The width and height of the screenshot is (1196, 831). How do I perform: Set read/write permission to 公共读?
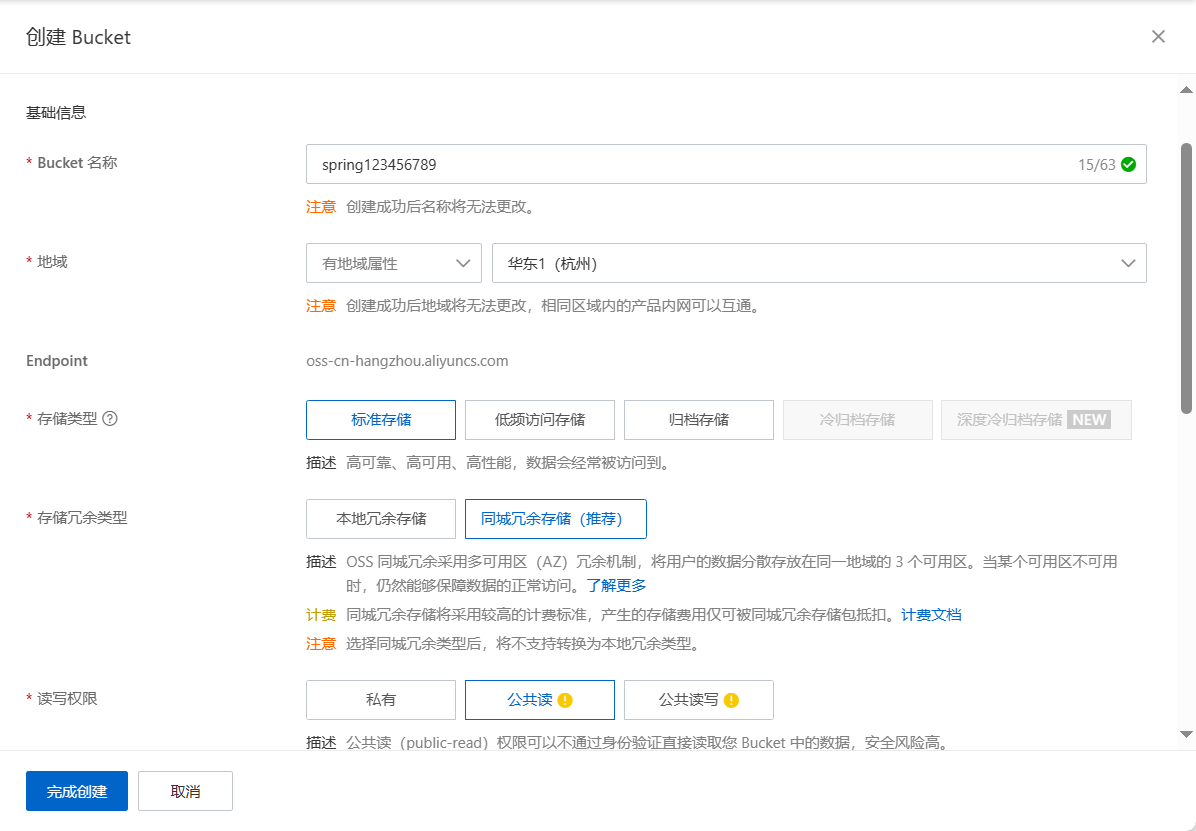[540, 700]
